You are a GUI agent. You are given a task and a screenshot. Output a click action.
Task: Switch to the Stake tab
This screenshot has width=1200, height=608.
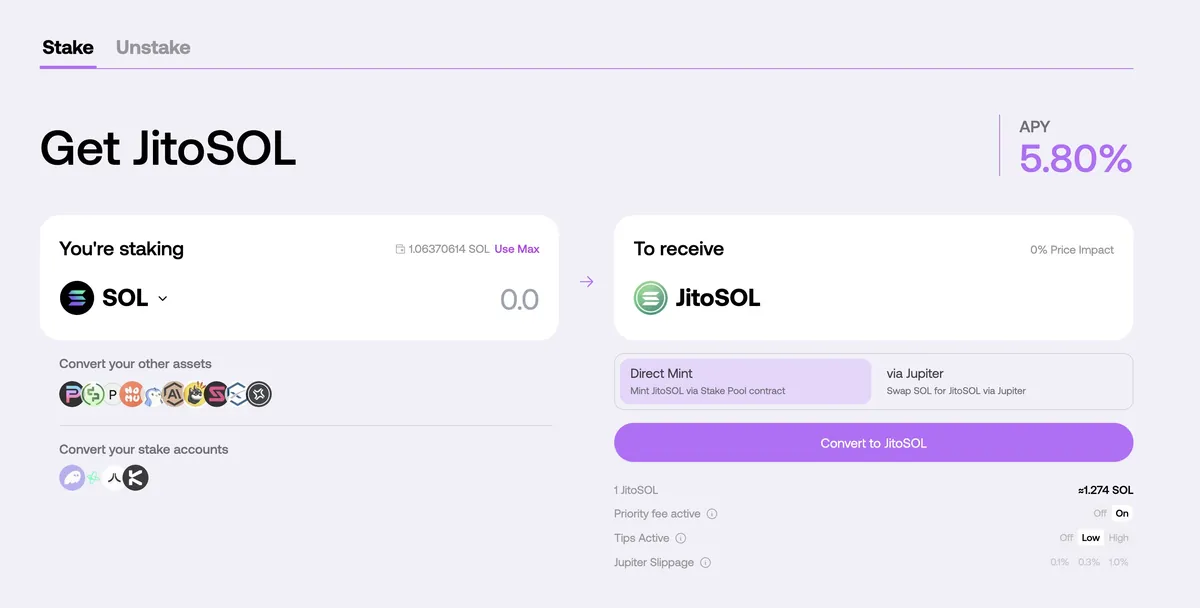[68, 47]
